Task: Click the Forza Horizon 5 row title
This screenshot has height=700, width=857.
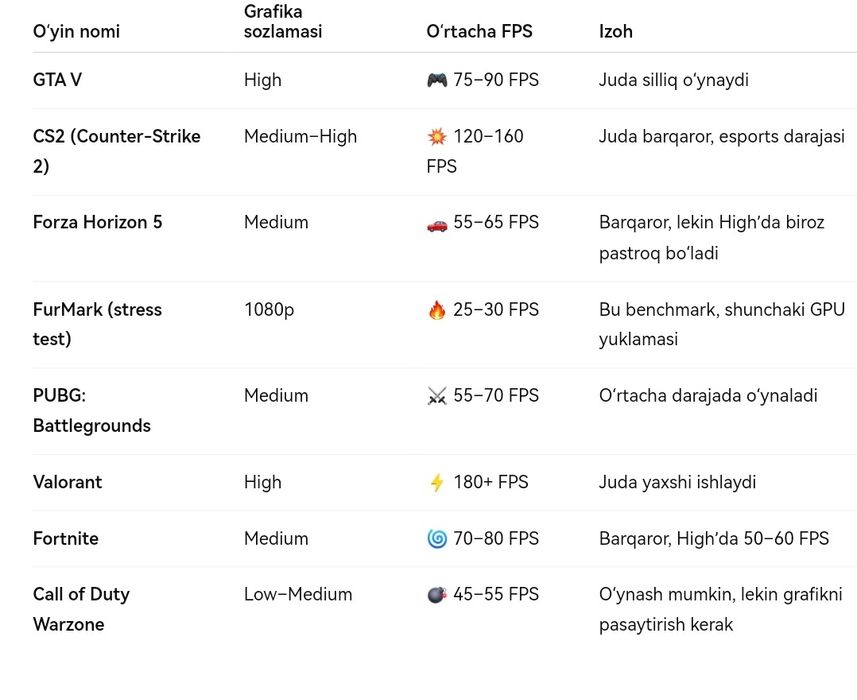Action: coord(97,222)
